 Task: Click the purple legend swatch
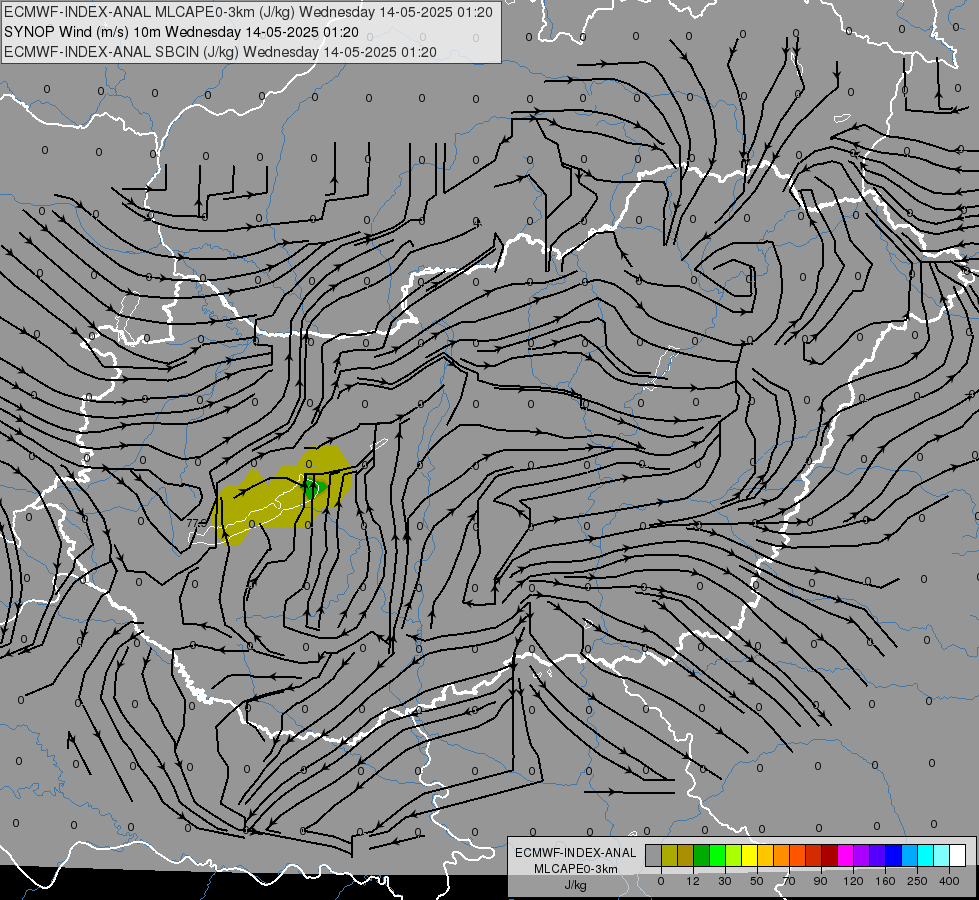(862, 856)
